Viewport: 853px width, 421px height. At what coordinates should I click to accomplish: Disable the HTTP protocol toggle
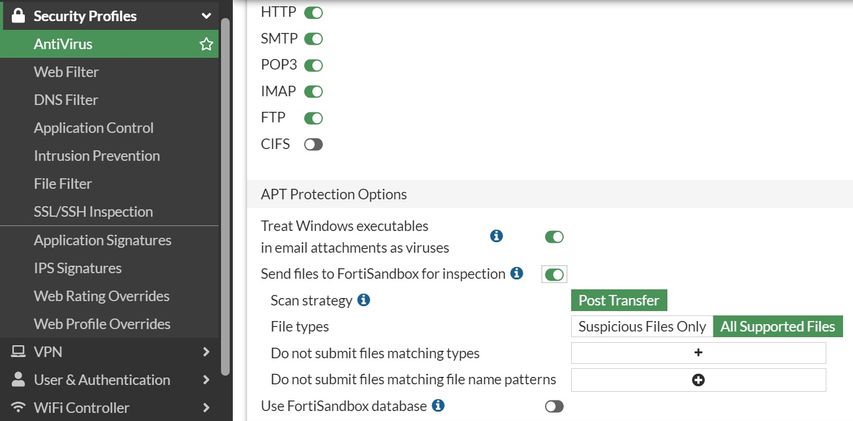click(x=314, y=12)
